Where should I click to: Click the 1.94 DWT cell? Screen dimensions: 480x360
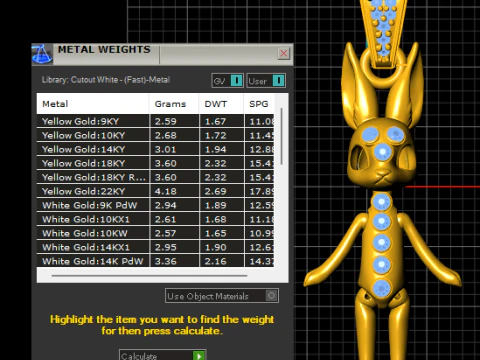[x=222, y=149]
